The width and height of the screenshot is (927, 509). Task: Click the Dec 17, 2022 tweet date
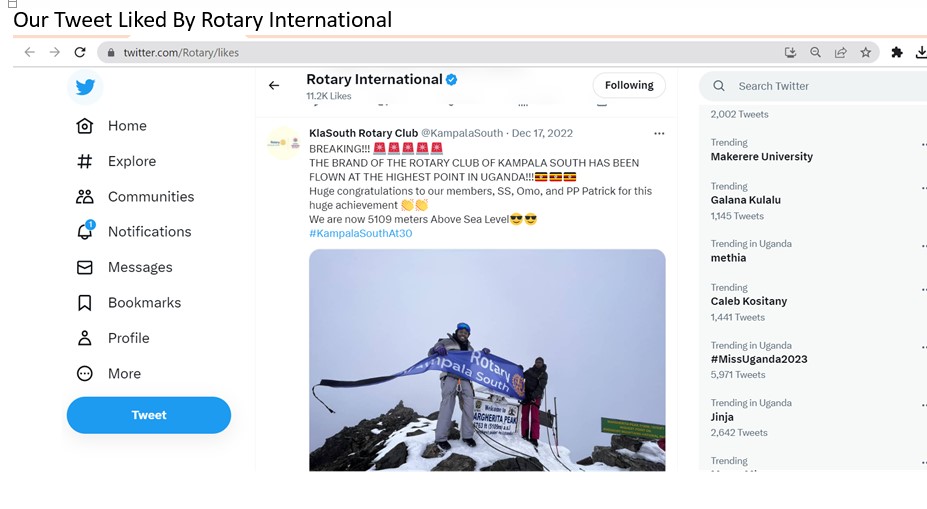coord(542,134)
